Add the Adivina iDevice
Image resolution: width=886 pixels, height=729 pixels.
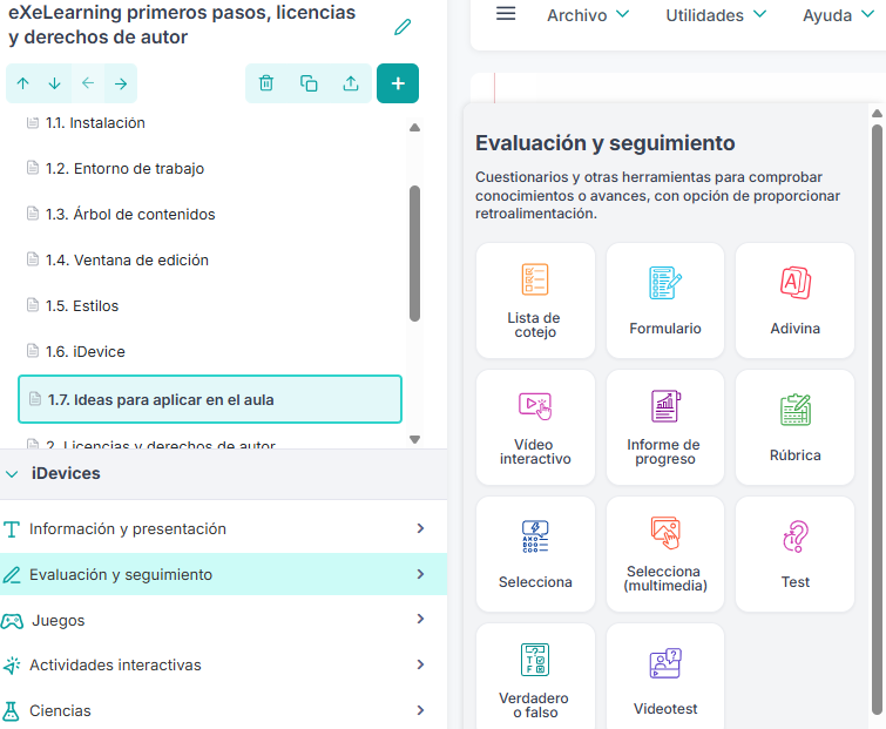[794, 300]
